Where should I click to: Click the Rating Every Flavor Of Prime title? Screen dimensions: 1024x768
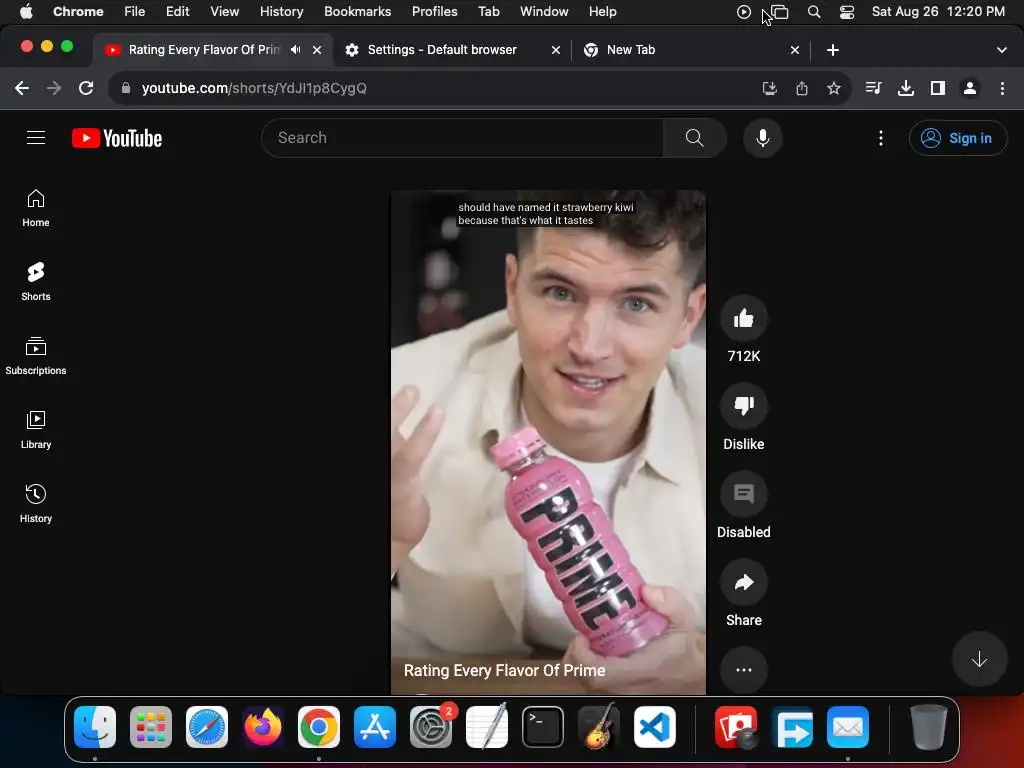tap(504, 671)
